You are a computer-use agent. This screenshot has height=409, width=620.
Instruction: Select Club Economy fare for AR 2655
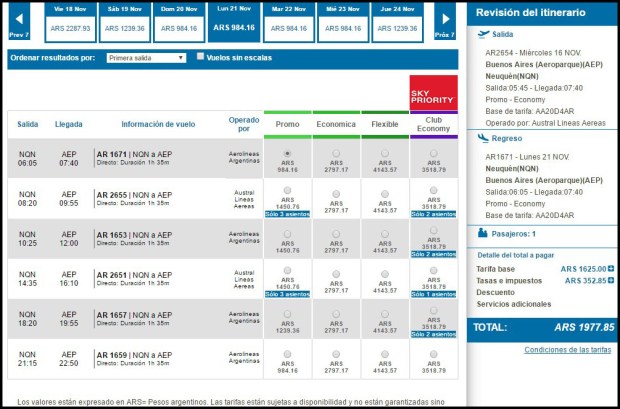(433, 189)
